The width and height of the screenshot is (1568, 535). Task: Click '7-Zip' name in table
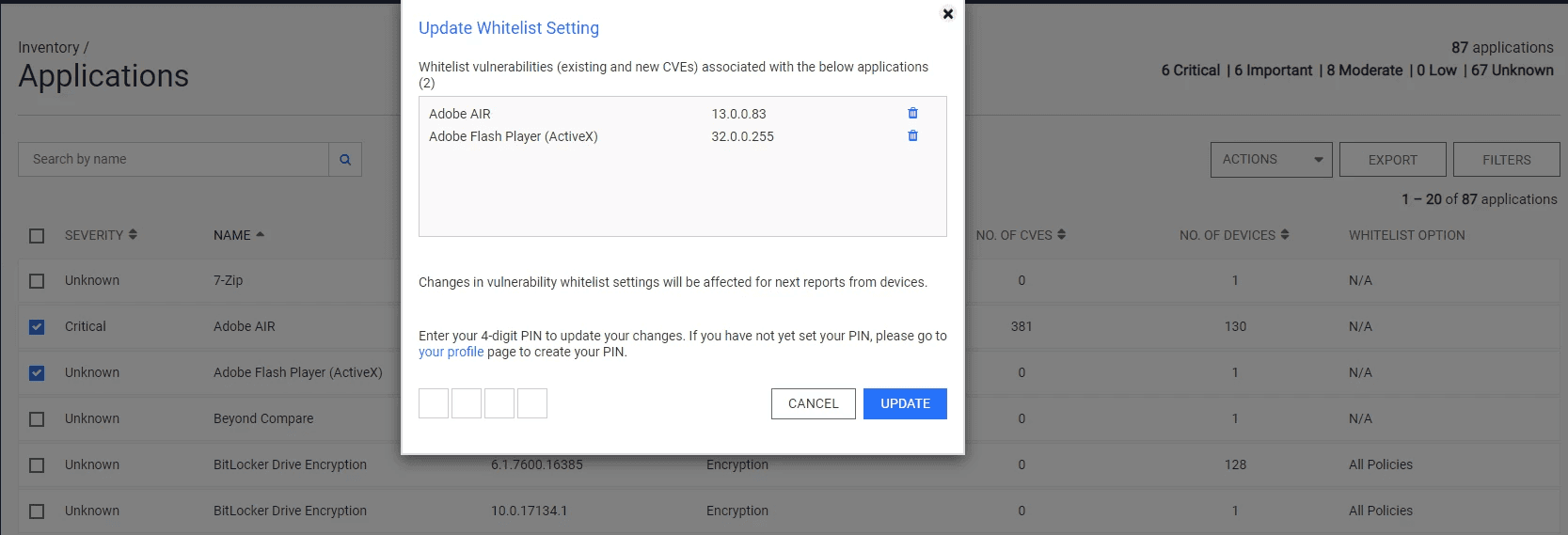228,280
